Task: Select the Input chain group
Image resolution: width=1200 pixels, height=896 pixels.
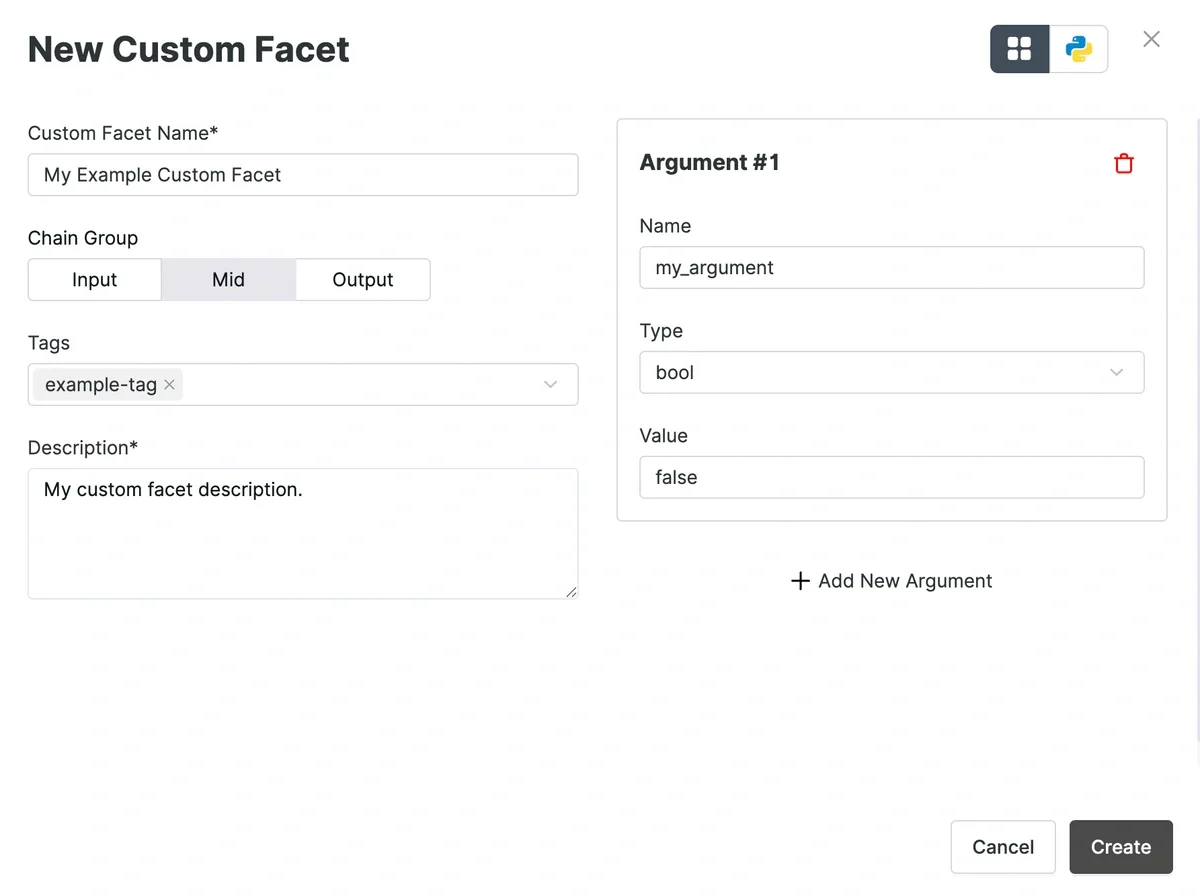Action: (95, 280)
